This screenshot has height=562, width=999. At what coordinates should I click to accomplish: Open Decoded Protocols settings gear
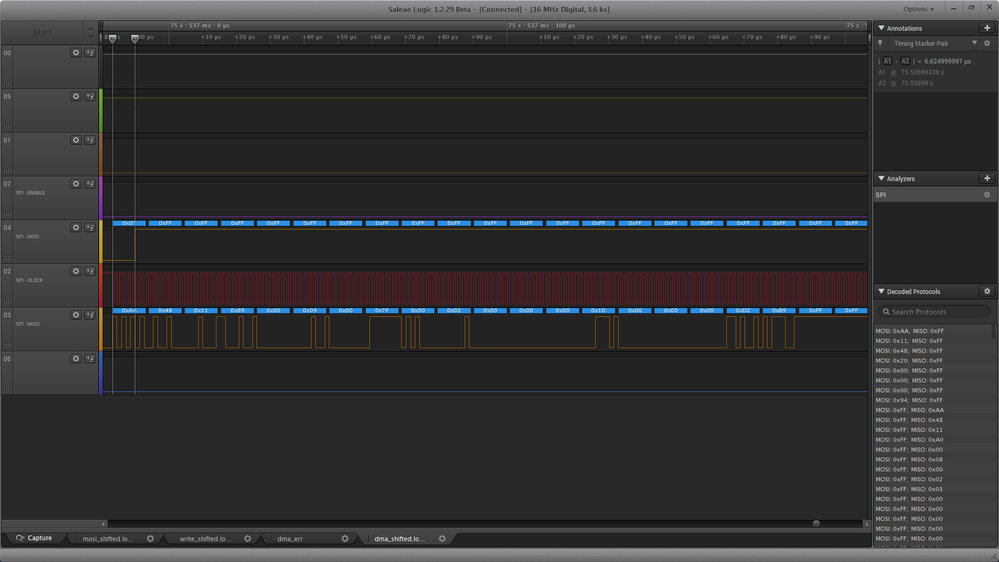[x=987, y=291]
